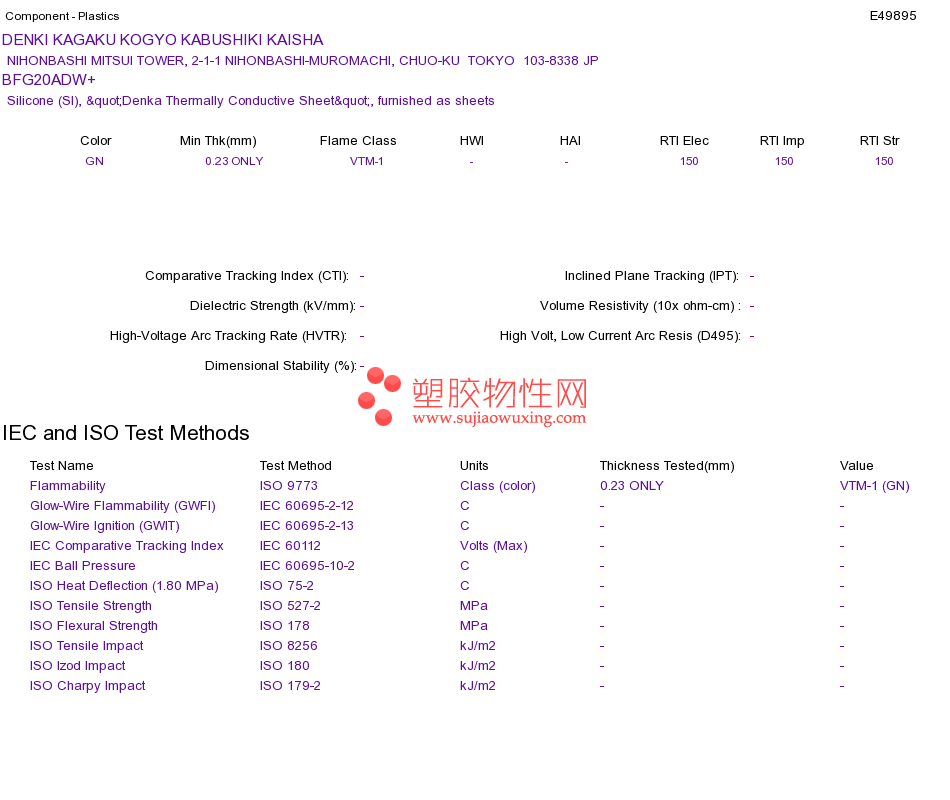Screen dimensions: 950x800
Task: Click ISO Flexural Strength test name
Action: point(94,625)
